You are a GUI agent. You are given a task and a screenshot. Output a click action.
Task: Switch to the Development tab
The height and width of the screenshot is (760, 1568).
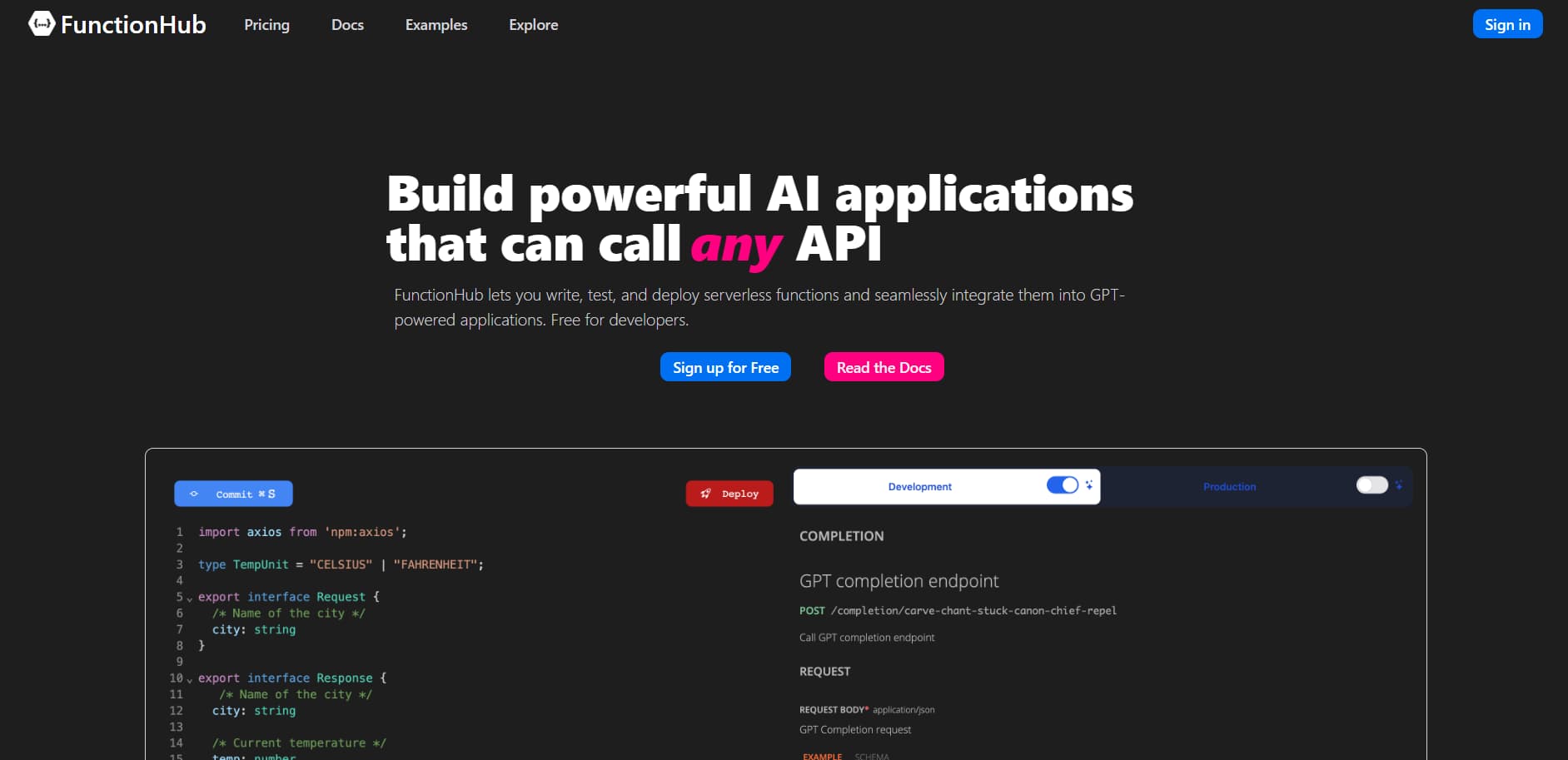[x=947, y=487]
